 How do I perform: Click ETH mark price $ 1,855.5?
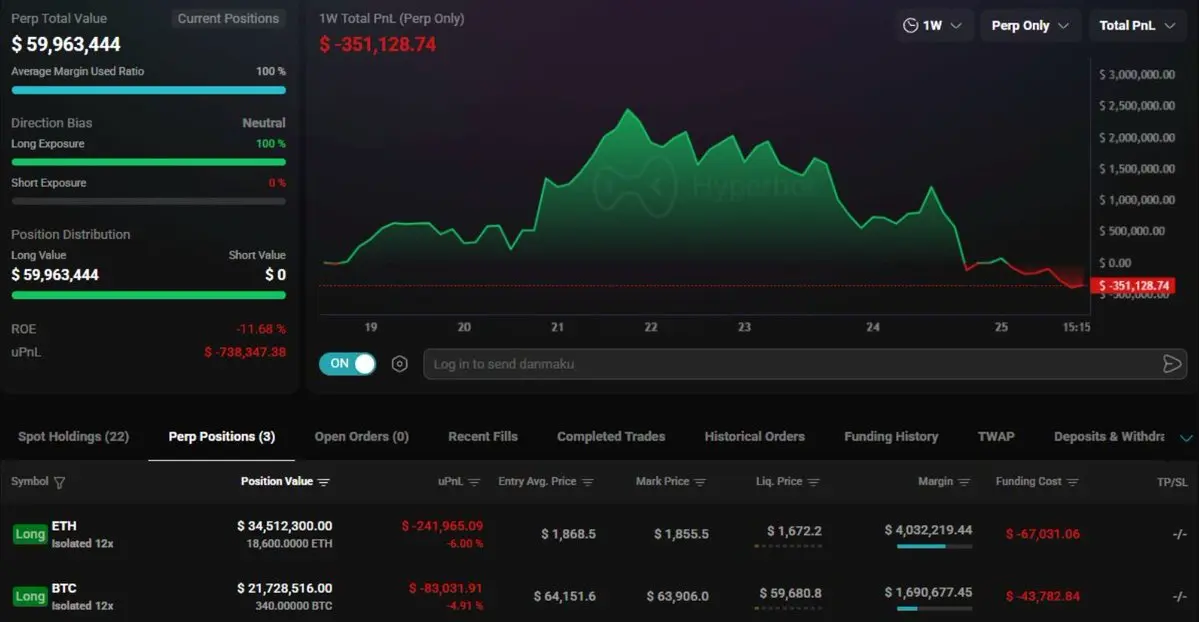pyautogui.click(x=681, y=534)
